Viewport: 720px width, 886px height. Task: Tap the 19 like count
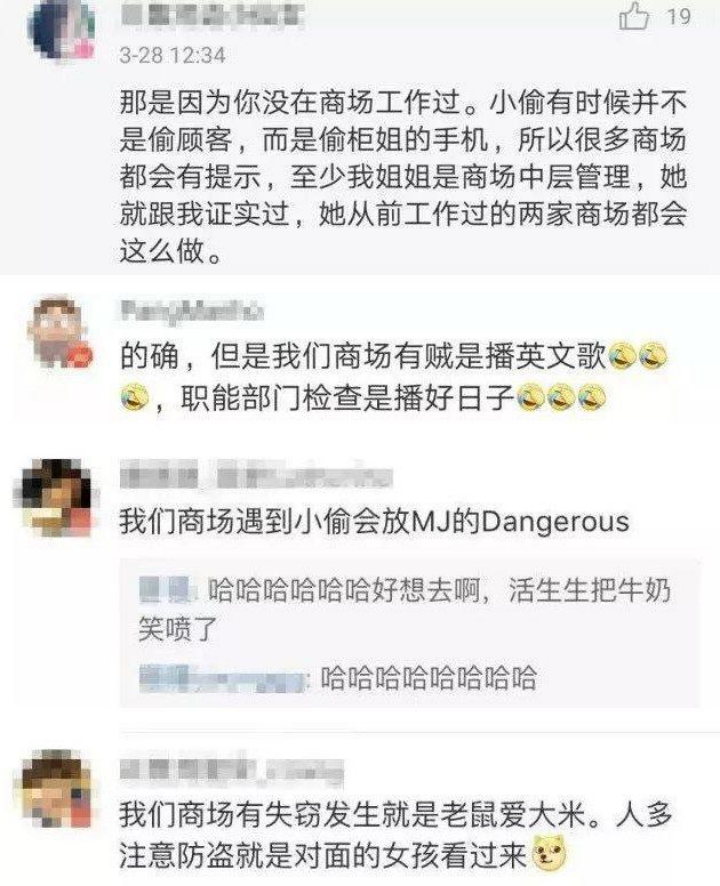click(679, 16)
